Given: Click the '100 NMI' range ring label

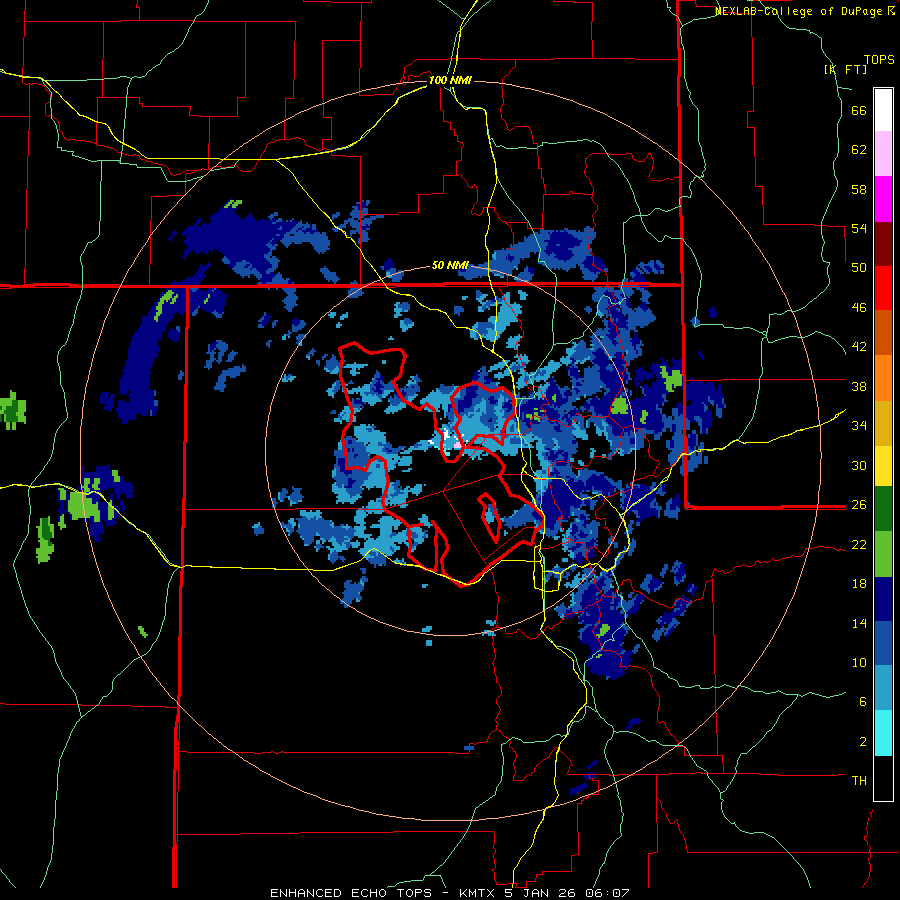Looking at the screenshot, I should pyautogui.click(x=449, y=80).
